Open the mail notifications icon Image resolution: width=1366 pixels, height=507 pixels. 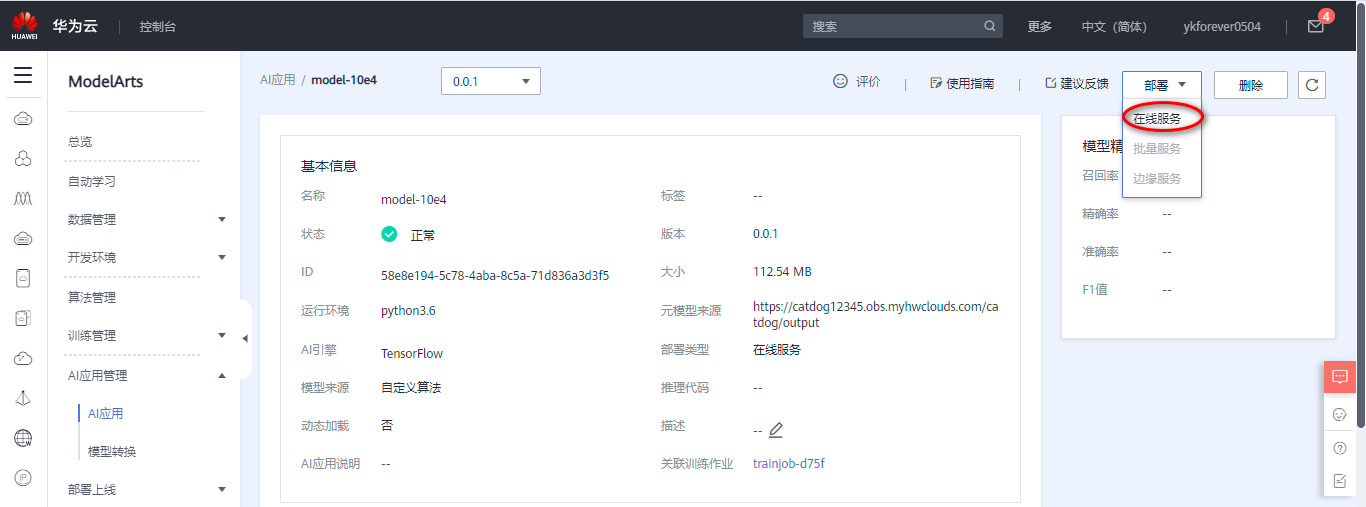tap(1316, 26)
